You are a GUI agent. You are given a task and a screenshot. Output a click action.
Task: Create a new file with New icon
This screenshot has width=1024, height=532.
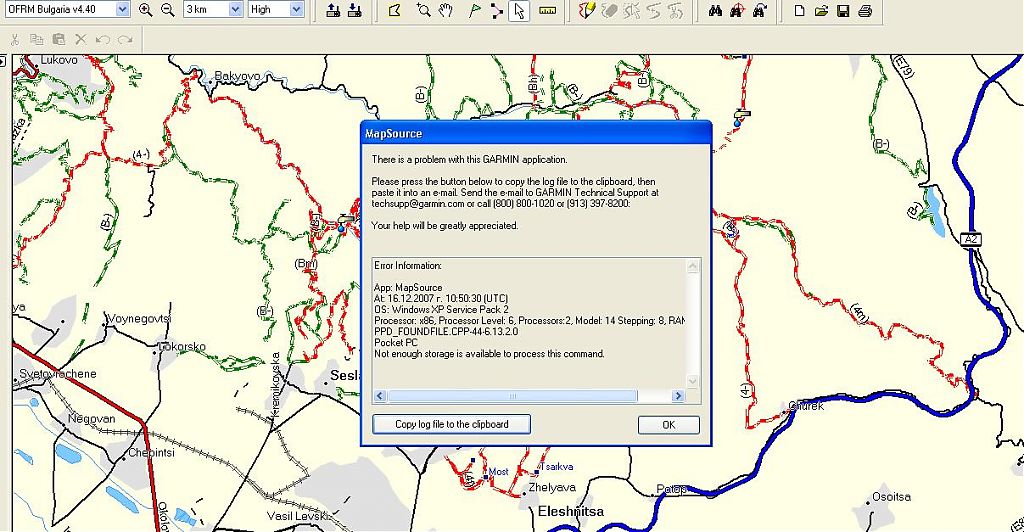pyautogui.click(x=799, y=10)
